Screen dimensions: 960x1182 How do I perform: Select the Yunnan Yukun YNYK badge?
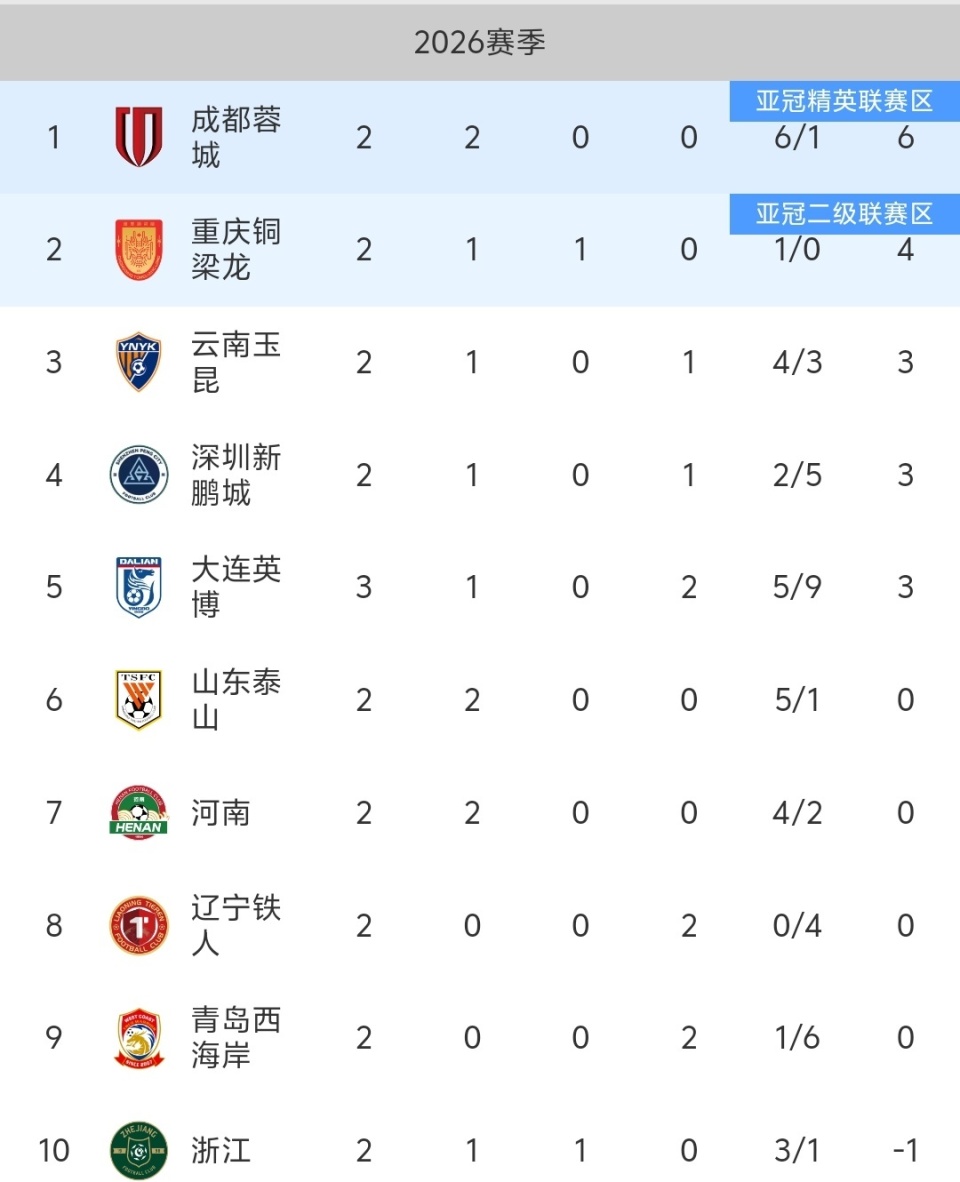[138, 362]
